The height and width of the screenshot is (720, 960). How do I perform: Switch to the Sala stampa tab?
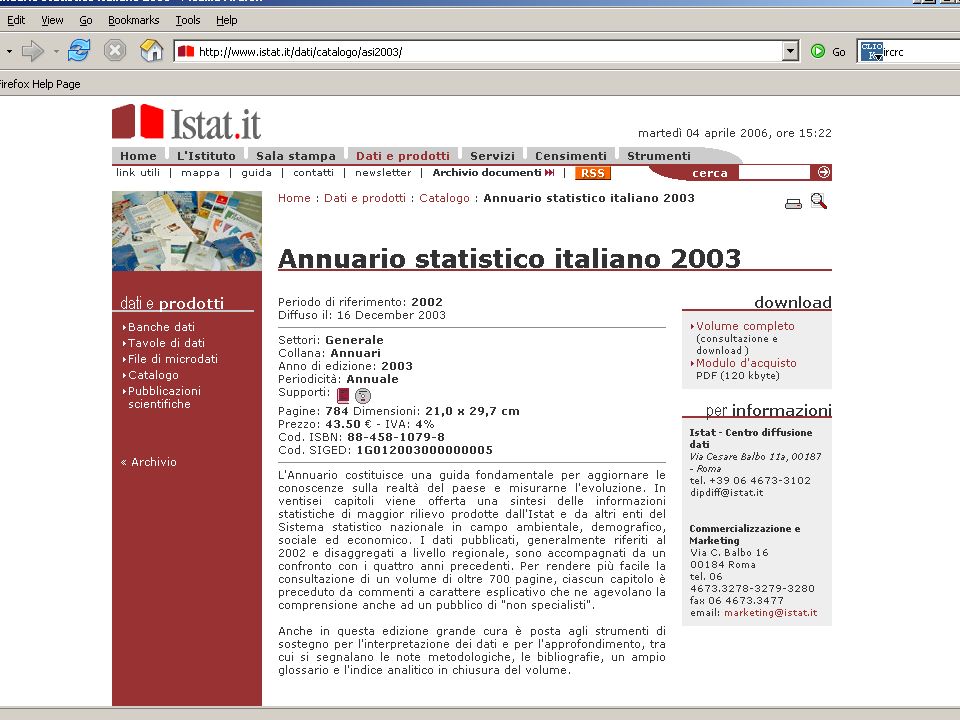click(296, 156)
